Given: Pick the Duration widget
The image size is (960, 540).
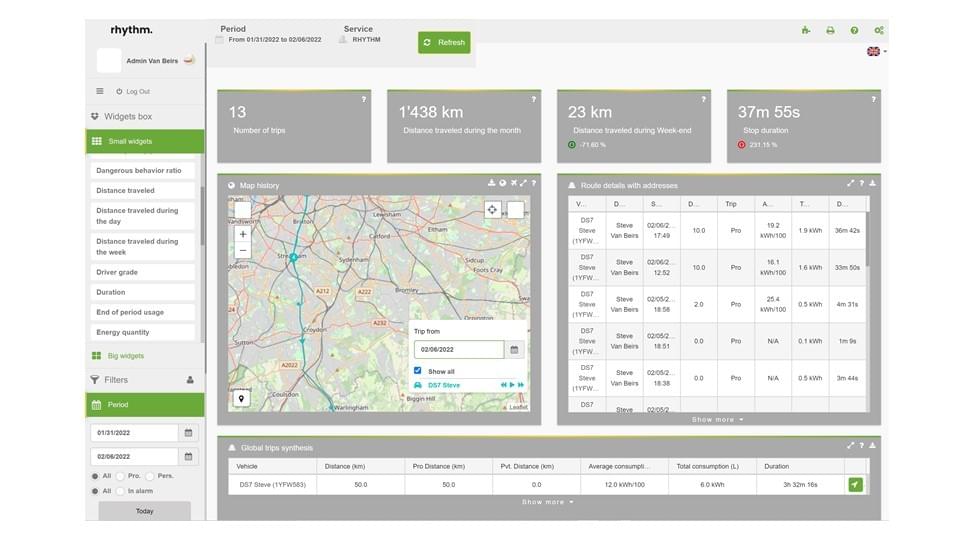Looking at the screenshot, I should pos(142,292).
